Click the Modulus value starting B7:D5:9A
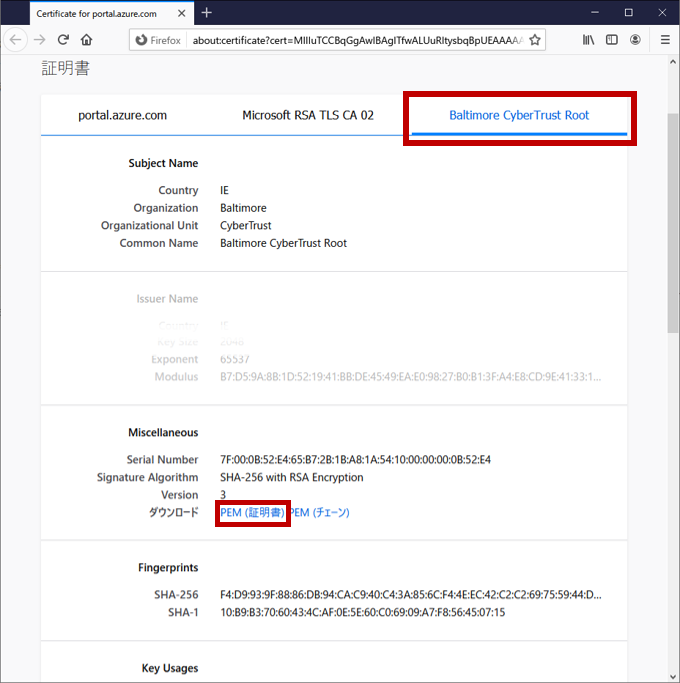This screenshot has width=680, height=683. pyautogui.click(x=410, y=377)
